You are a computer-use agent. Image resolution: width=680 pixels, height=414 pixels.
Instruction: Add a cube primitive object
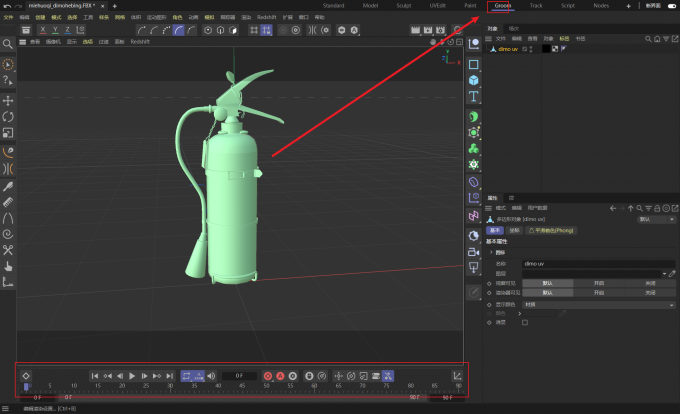point(474,80)
